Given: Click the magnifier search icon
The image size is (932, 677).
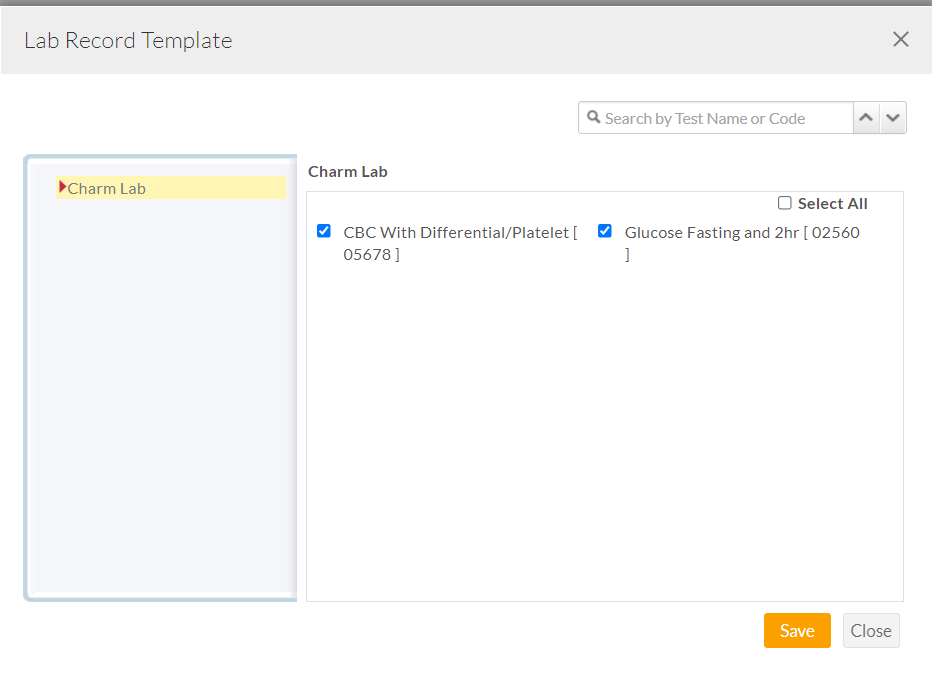Looking at the screenshot, I should [593, 117].
